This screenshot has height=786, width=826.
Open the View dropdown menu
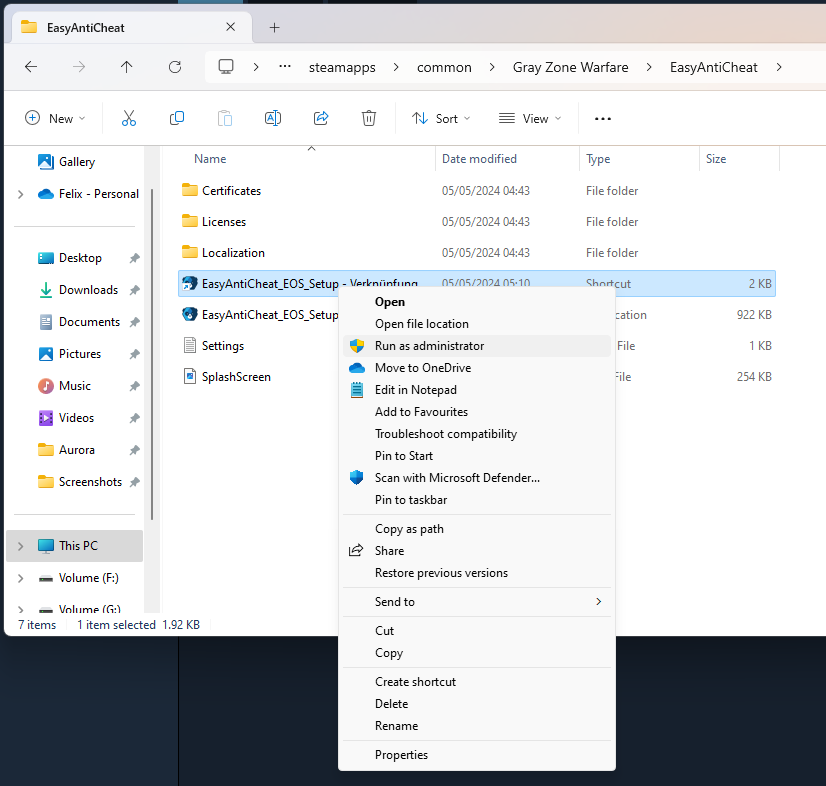point(530,119)
